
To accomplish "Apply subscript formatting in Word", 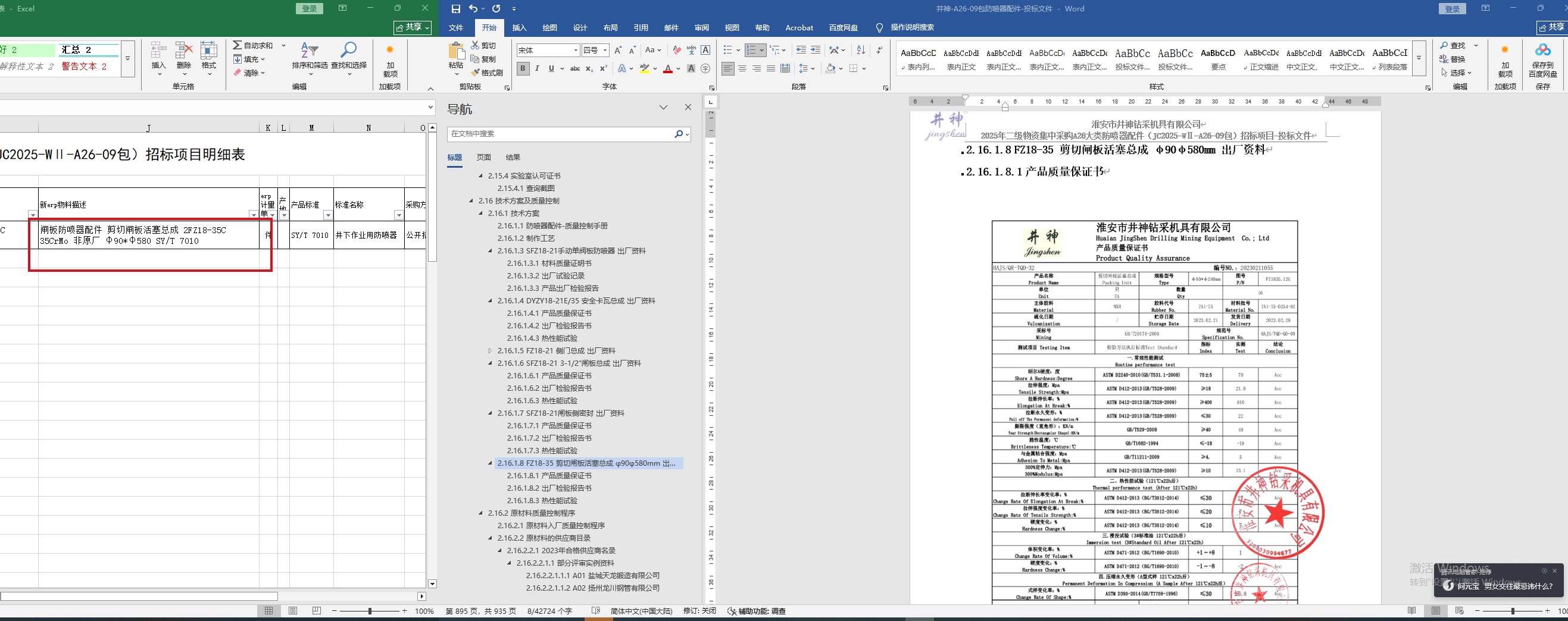I will coord(589,69).
